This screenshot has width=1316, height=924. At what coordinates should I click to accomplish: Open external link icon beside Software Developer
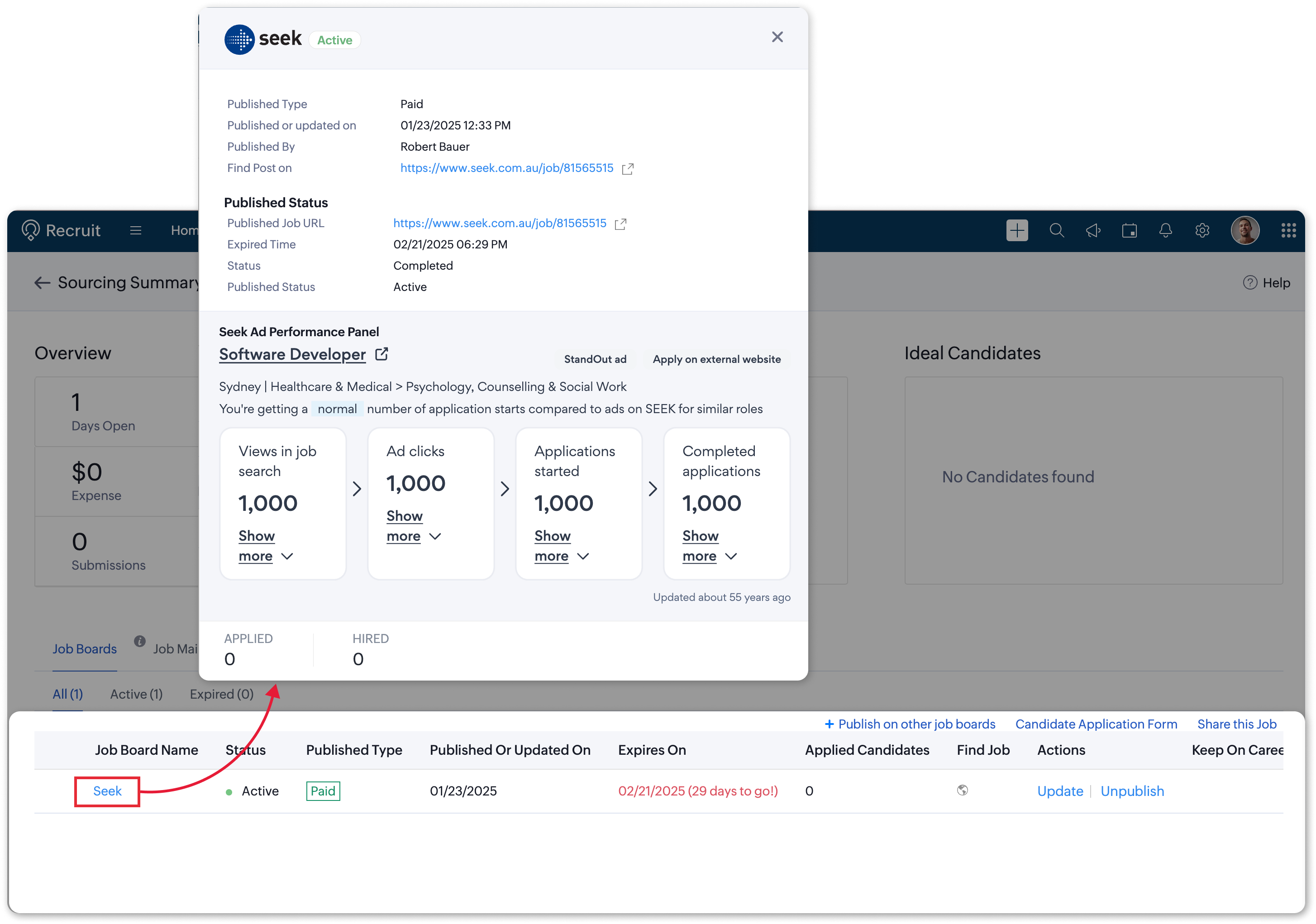point(382,354)
